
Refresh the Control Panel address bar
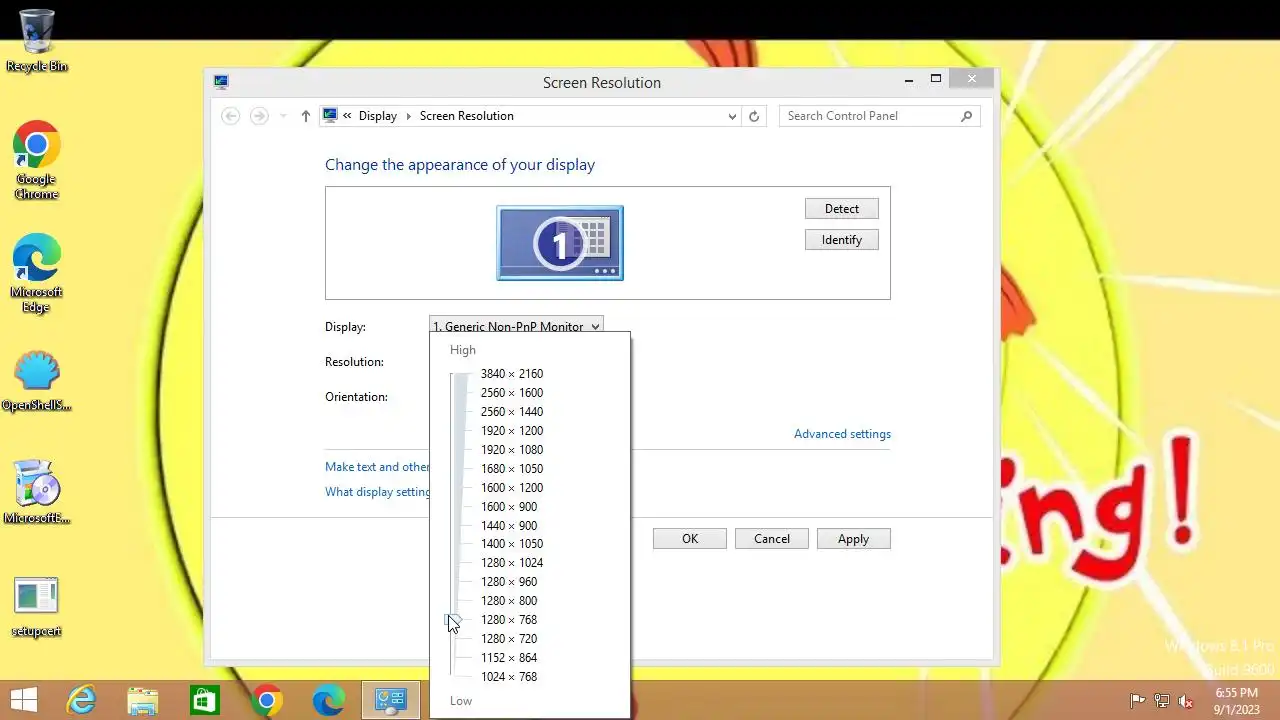pyautogui.click(x=754, y=116)
